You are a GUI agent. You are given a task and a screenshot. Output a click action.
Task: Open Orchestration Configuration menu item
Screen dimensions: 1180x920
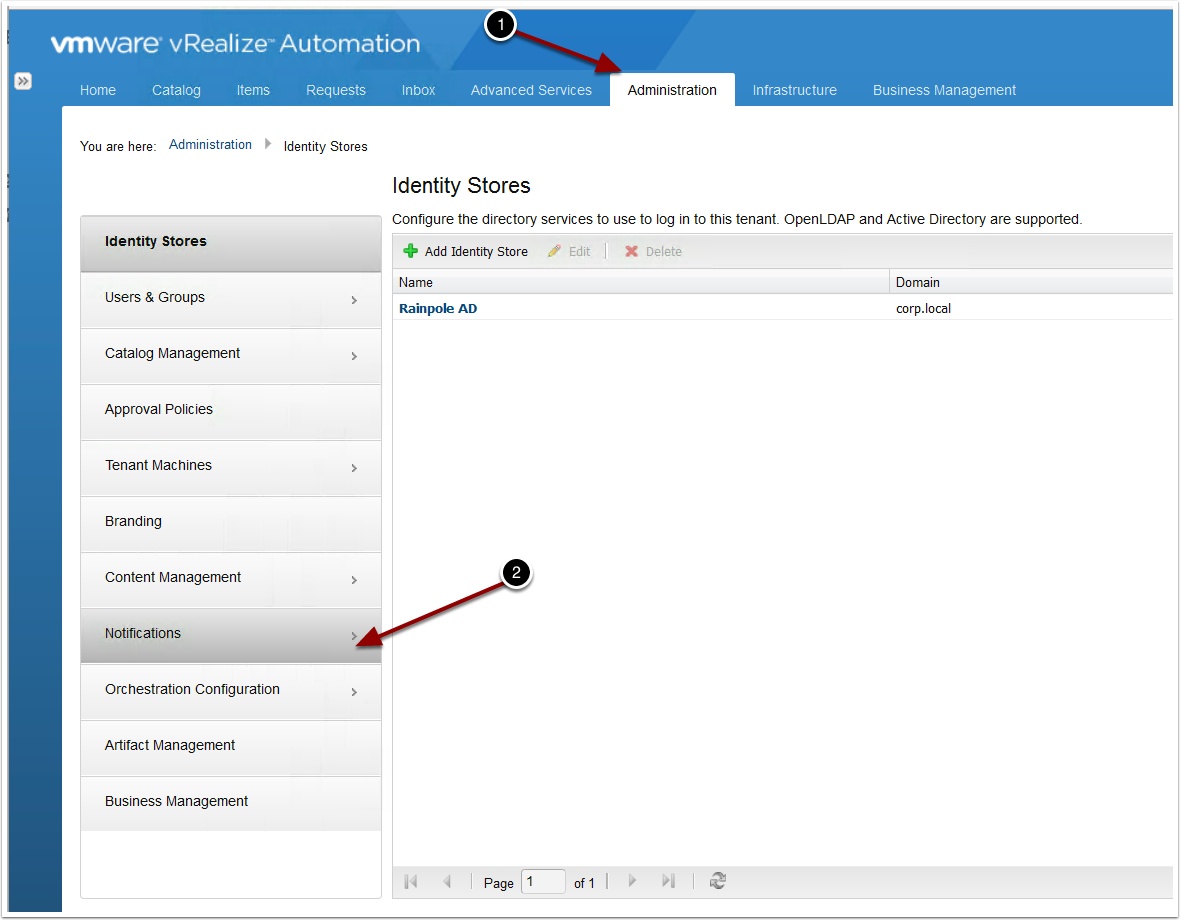coord(231,692)
